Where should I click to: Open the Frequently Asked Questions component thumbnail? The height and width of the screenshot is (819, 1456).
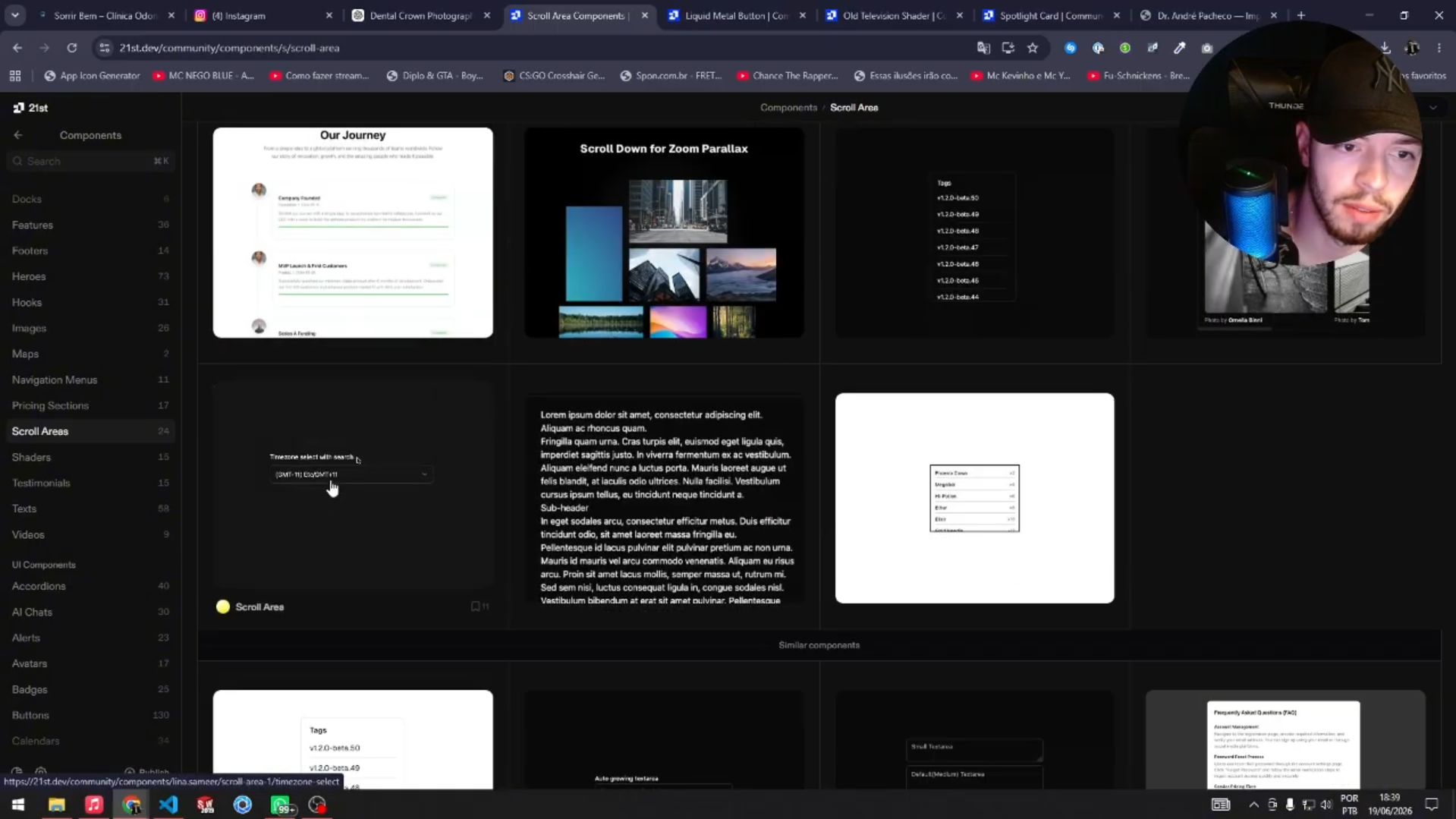(x=1285, y=739)
